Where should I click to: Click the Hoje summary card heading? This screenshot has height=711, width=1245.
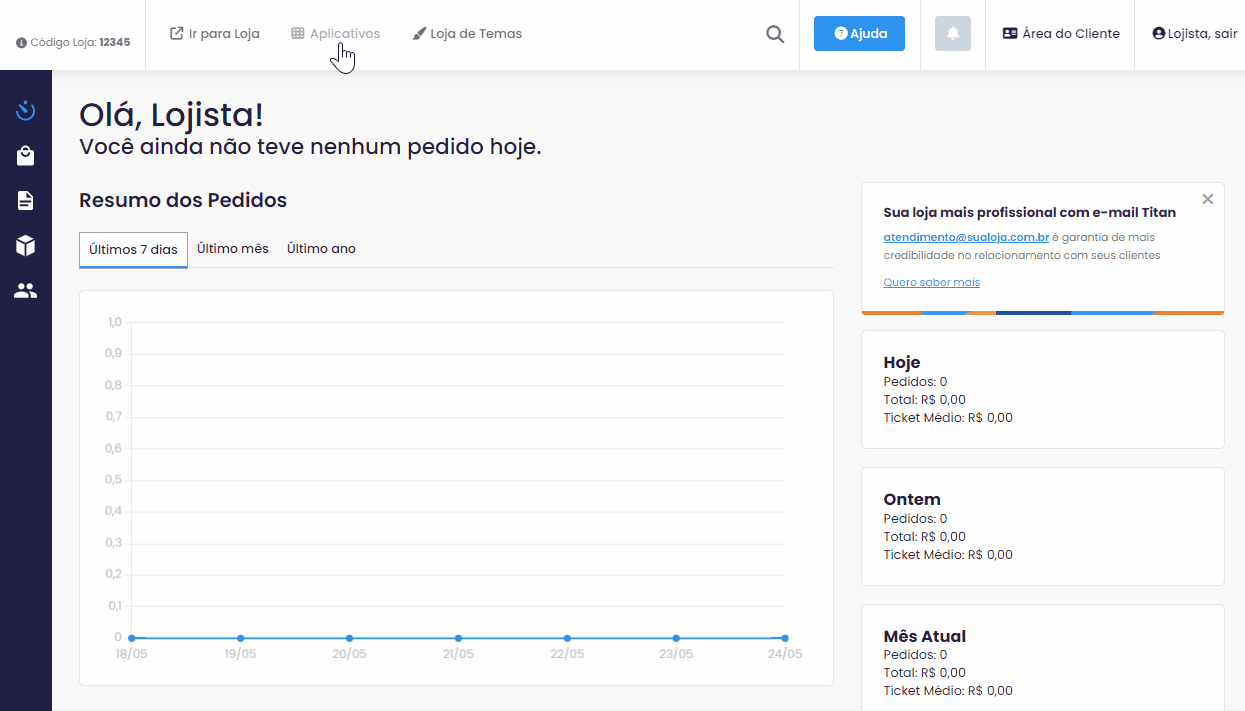[902, 362]
